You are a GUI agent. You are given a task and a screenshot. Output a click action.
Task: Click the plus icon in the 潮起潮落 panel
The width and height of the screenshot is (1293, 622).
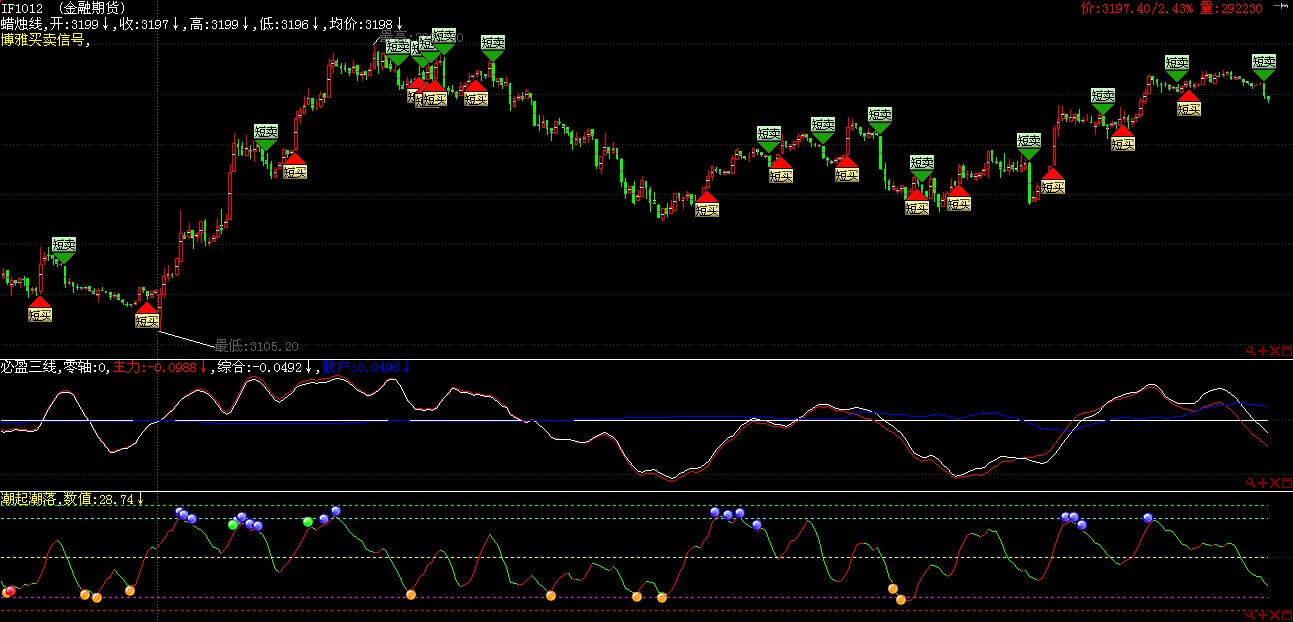(1263, 614)
